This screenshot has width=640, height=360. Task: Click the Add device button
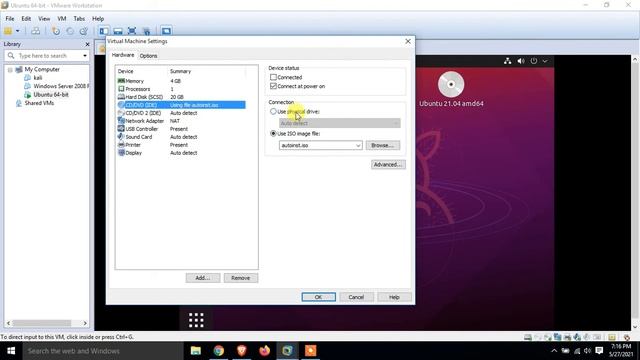tap(203, 278)
